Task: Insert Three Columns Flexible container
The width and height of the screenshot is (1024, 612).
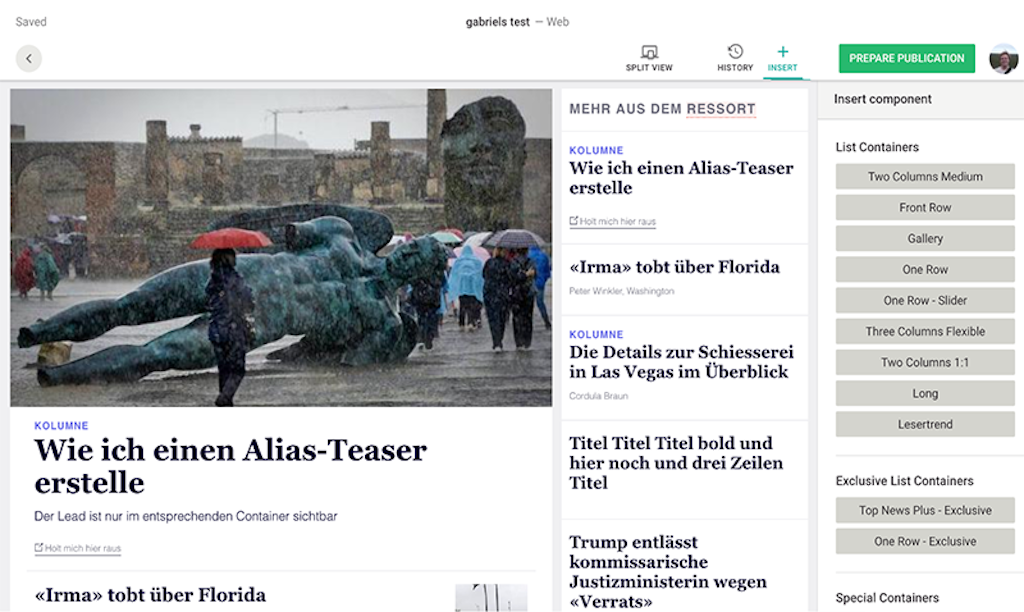Action: pos(925,331)
